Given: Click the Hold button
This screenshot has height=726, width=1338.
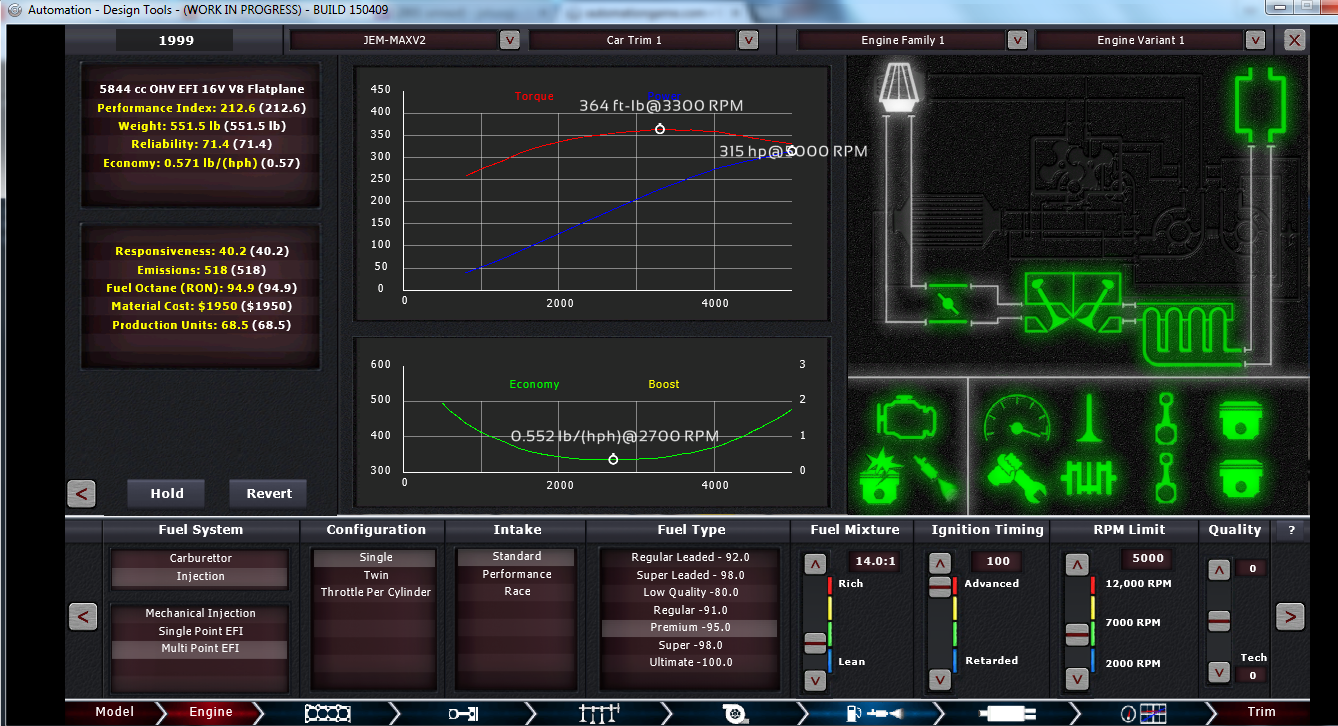Looking at the screenshot, I should 167,493.
